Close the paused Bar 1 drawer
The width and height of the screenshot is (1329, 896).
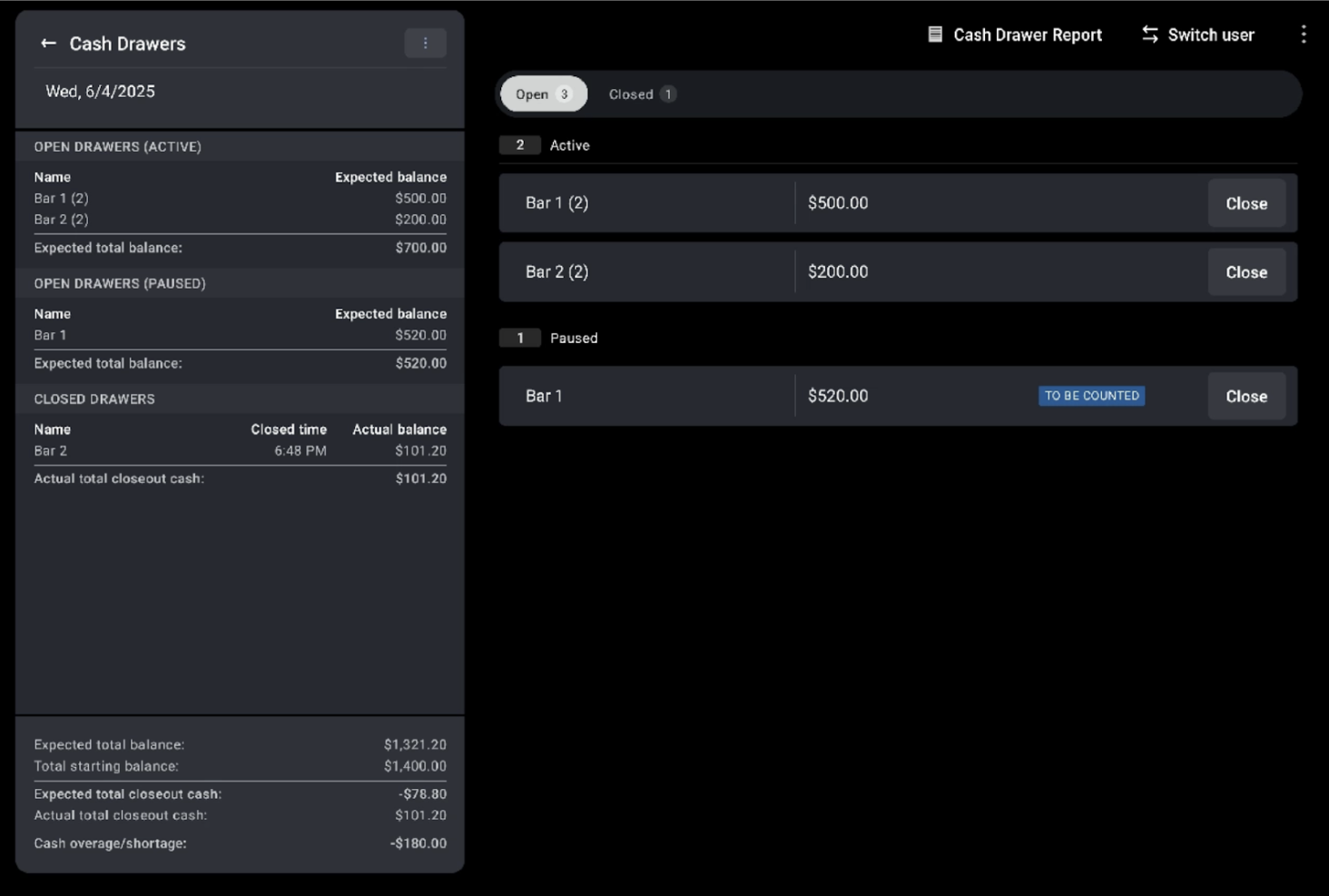tap(1245, 397)
